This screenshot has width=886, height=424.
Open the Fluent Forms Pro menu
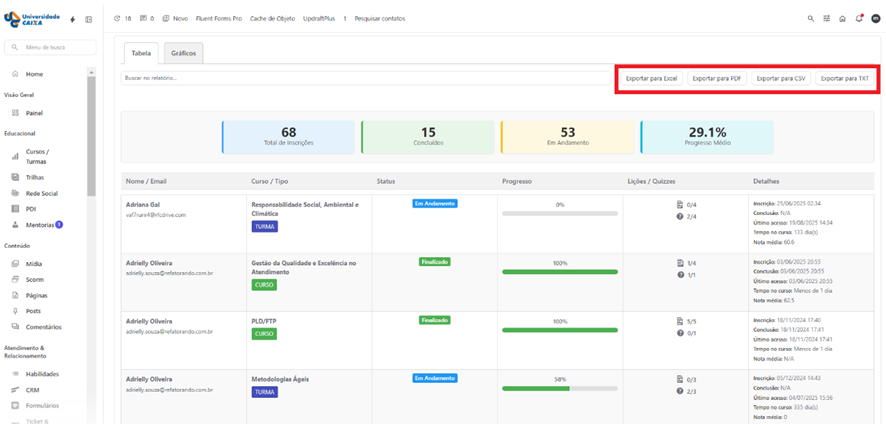pos(218,19)
